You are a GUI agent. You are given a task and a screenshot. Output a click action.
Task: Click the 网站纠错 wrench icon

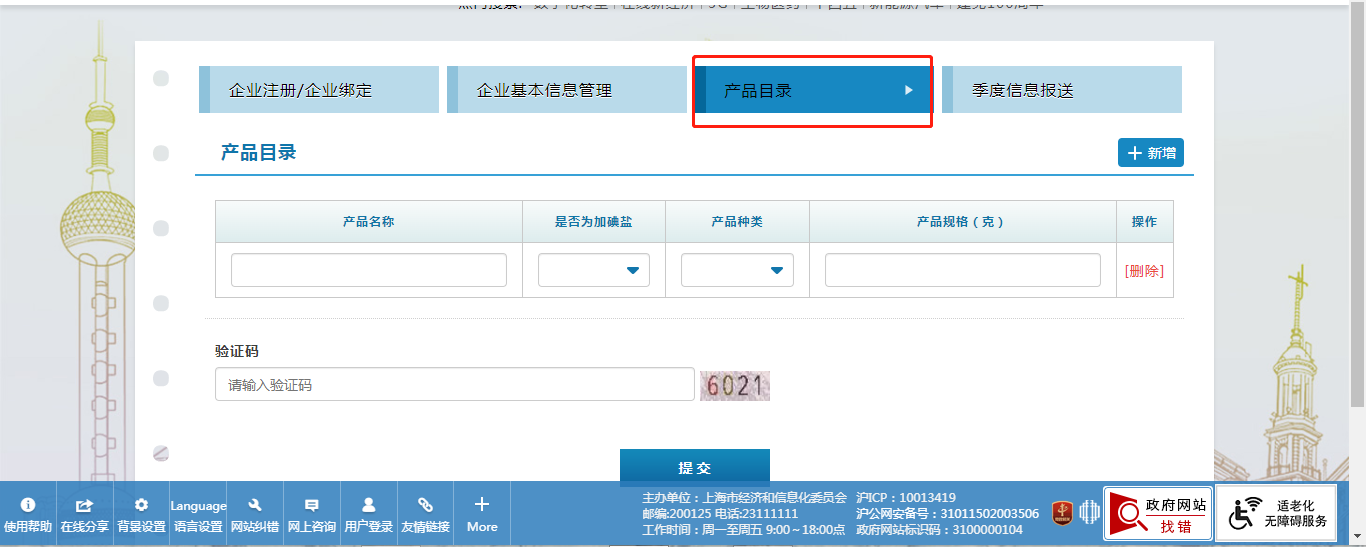click(255, 514)
